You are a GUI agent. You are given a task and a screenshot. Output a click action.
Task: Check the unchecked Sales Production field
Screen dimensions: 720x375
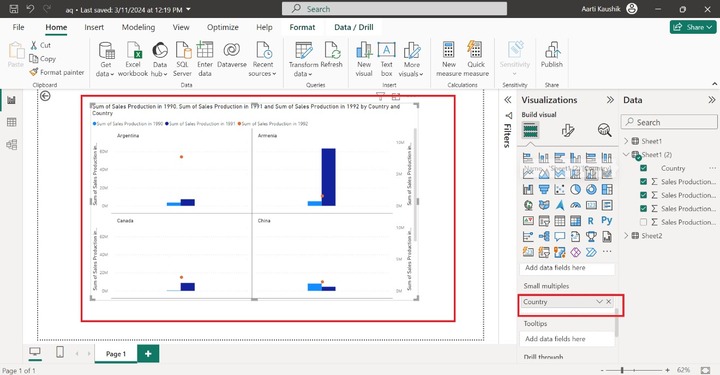click(x=643, y=222)
